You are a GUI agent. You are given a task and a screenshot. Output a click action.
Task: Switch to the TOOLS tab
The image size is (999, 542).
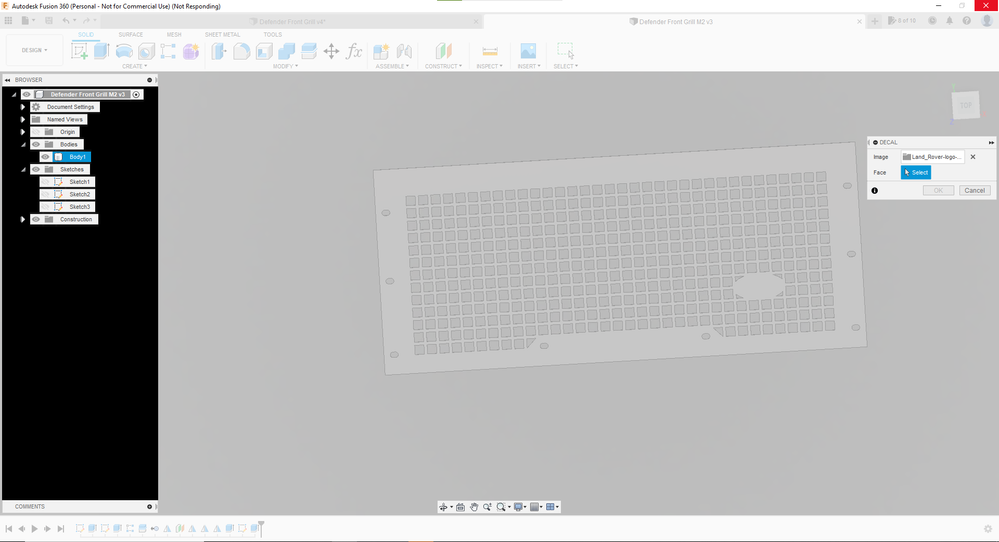273,34
